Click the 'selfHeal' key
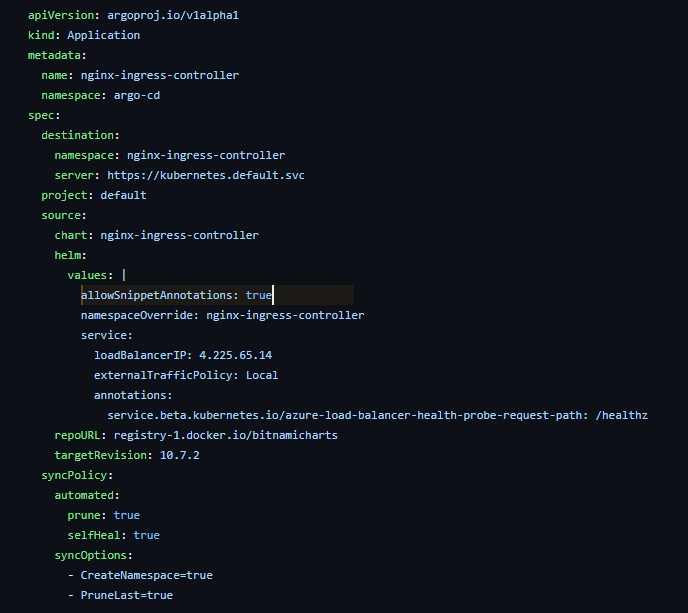This screenshot has width=688, height=613. click(93, 535)
